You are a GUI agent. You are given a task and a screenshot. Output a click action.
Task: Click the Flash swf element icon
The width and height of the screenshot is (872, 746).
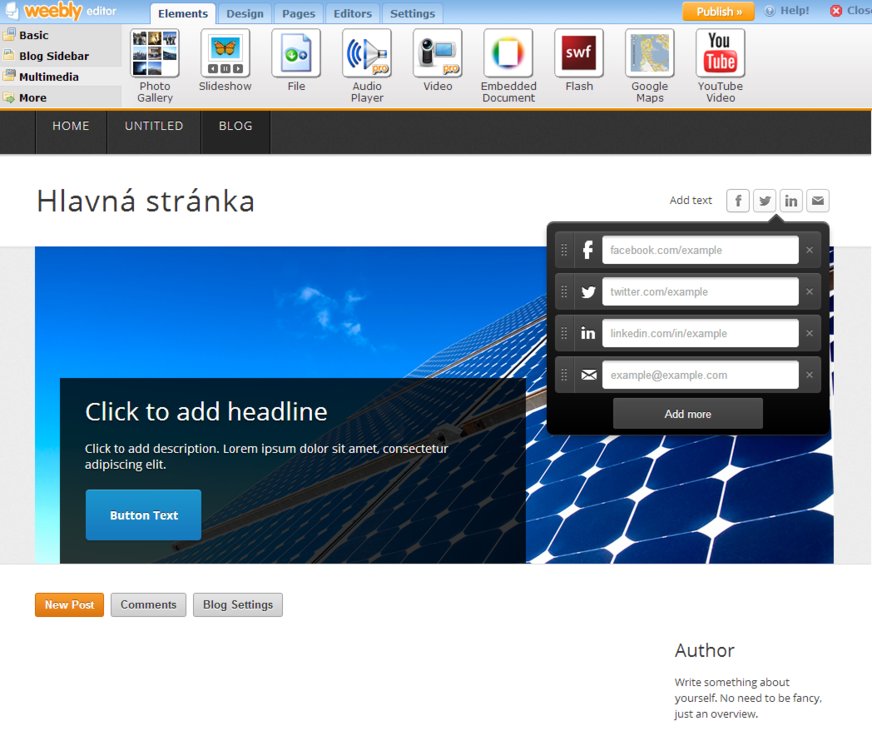click(x=579, y=54)
